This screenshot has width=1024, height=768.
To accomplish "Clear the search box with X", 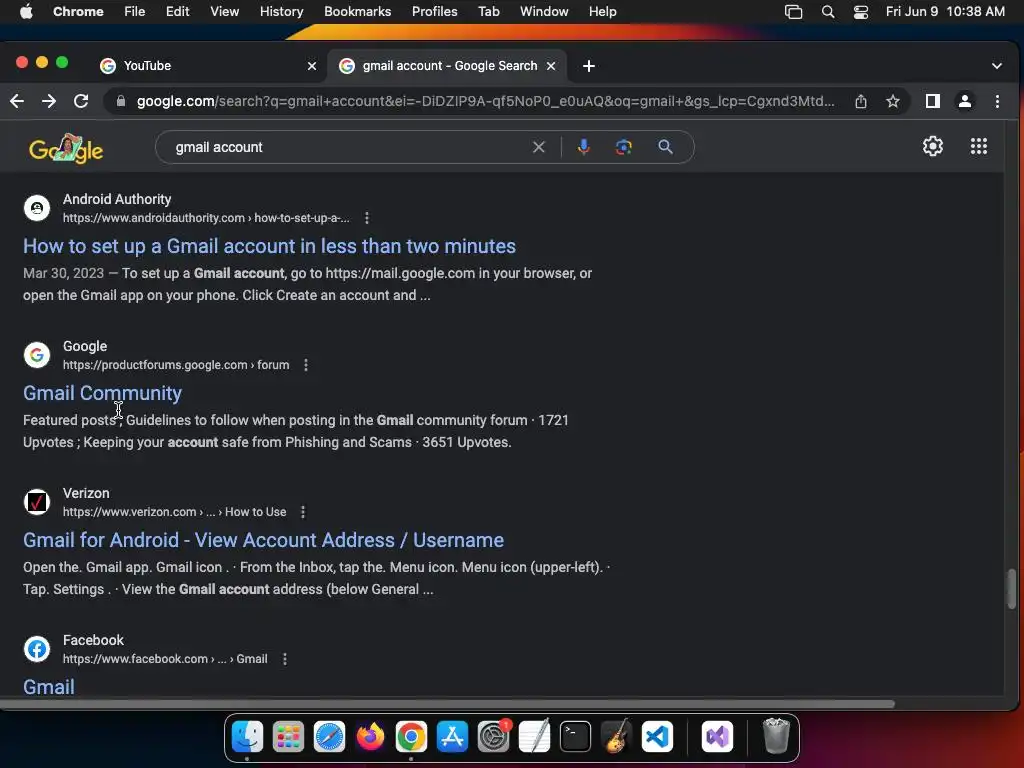I will pyautogui.click(x=539, y=147).
